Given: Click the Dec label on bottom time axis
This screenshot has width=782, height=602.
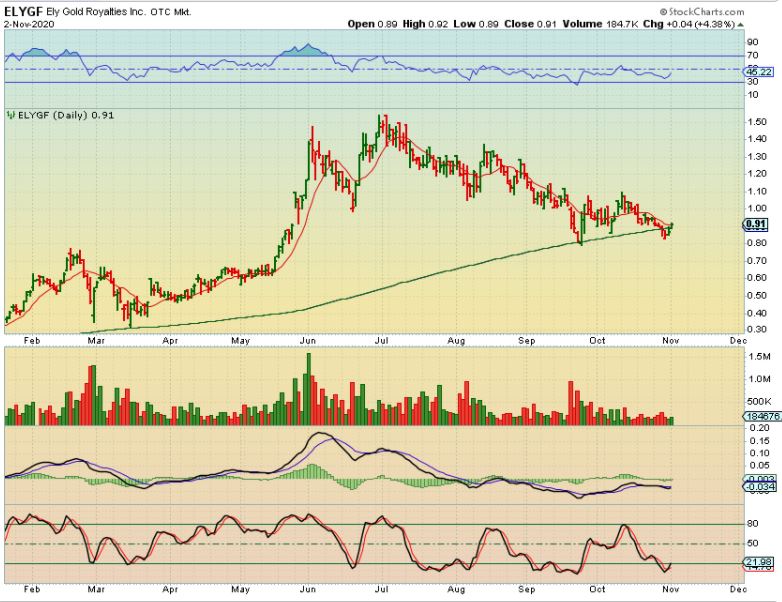Looking at the screenshot, I should coord(738,593).
